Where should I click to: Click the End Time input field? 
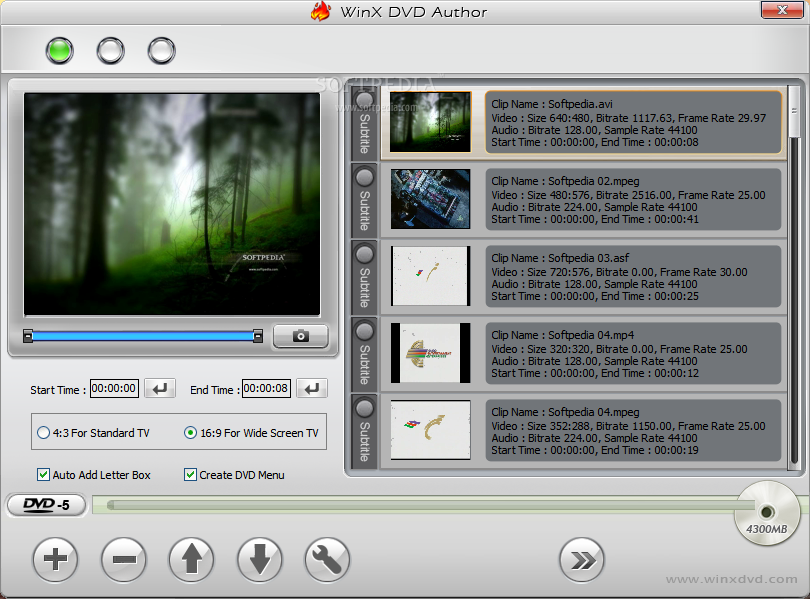point(266,388)
